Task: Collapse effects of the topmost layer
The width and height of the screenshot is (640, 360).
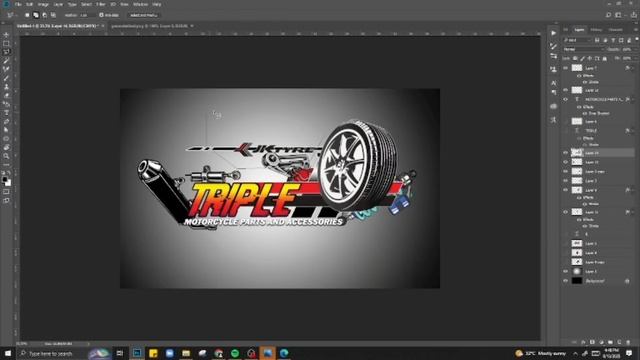Action: 633,68
